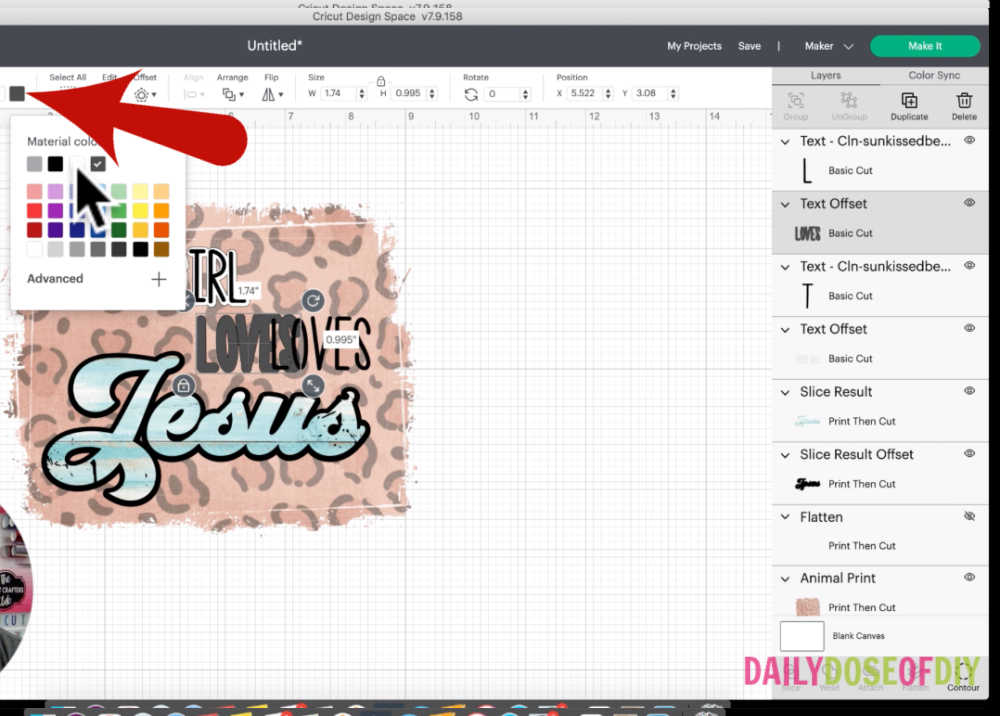Click the Duplicate icon in Layers panel

point(908,102)
